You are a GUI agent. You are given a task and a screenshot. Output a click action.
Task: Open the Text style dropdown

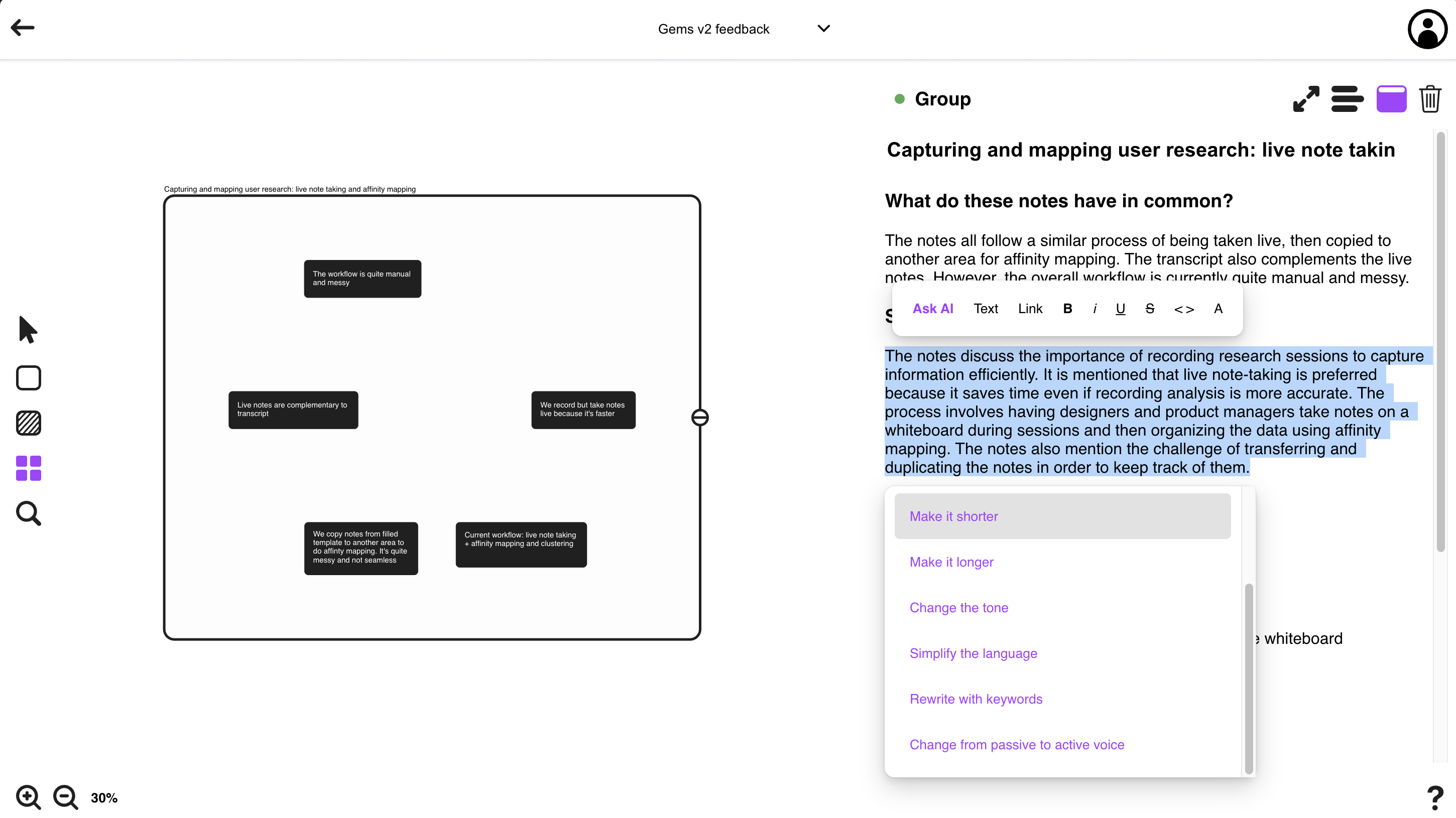pyautogui.click(x=985, y=309)
